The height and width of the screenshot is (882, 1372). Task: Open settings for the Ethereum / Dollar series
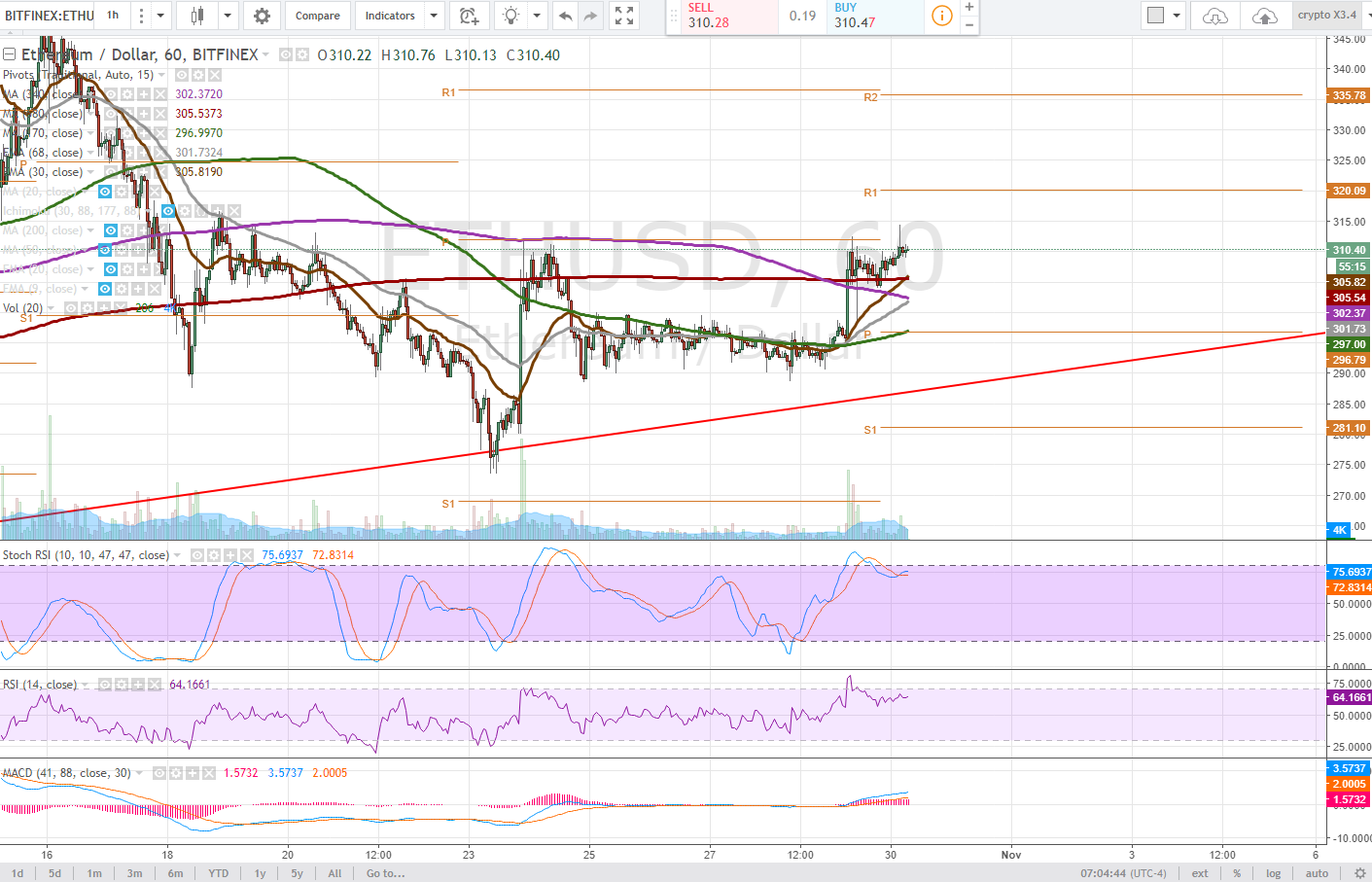302,55
